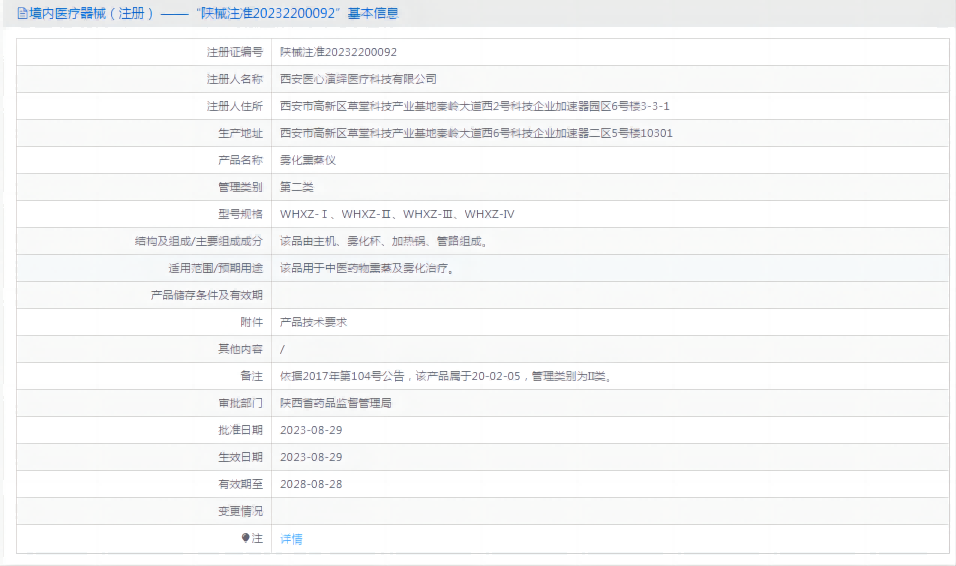
Task: Click the 生效日期 label
Action: 240,457
